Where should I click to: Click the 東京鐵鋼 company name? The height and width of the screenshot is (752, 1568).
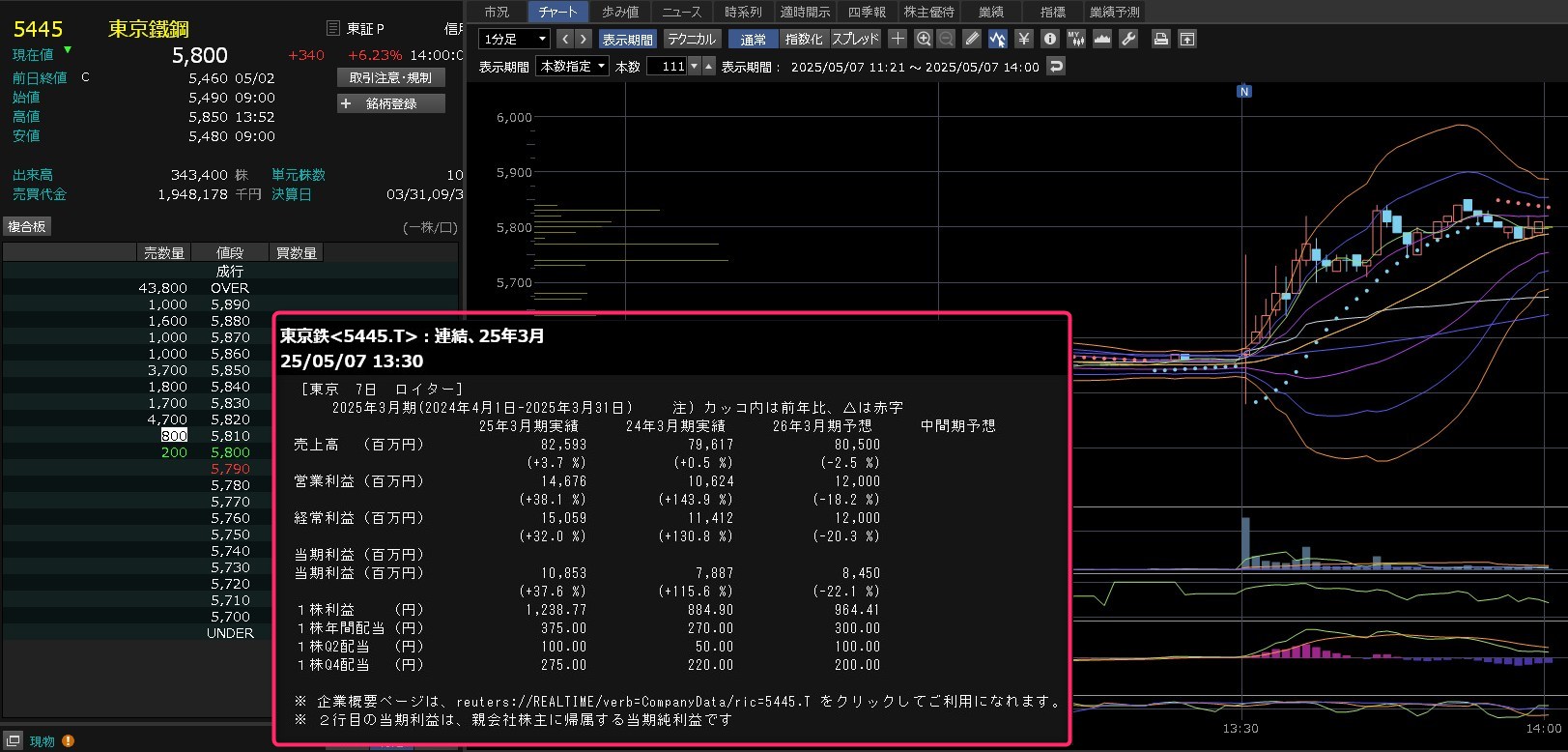(149, 29)
